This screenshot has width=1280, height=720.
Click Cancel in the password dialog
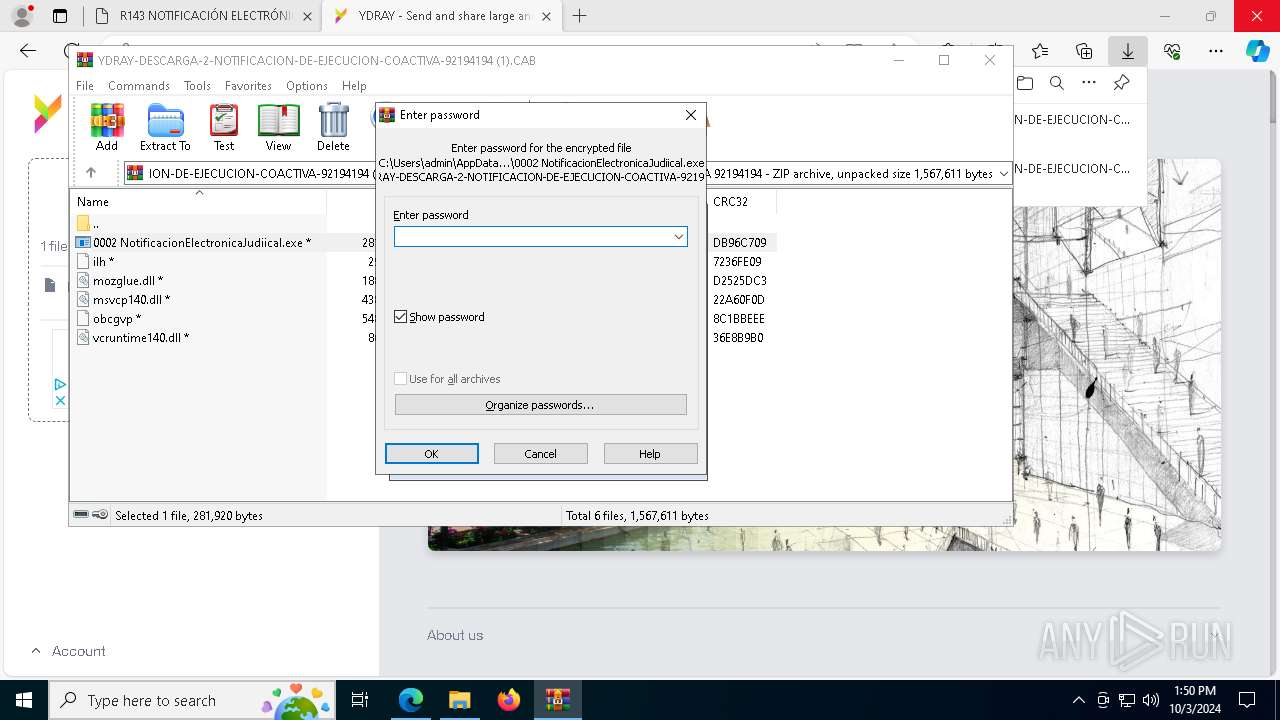[541, 454]
